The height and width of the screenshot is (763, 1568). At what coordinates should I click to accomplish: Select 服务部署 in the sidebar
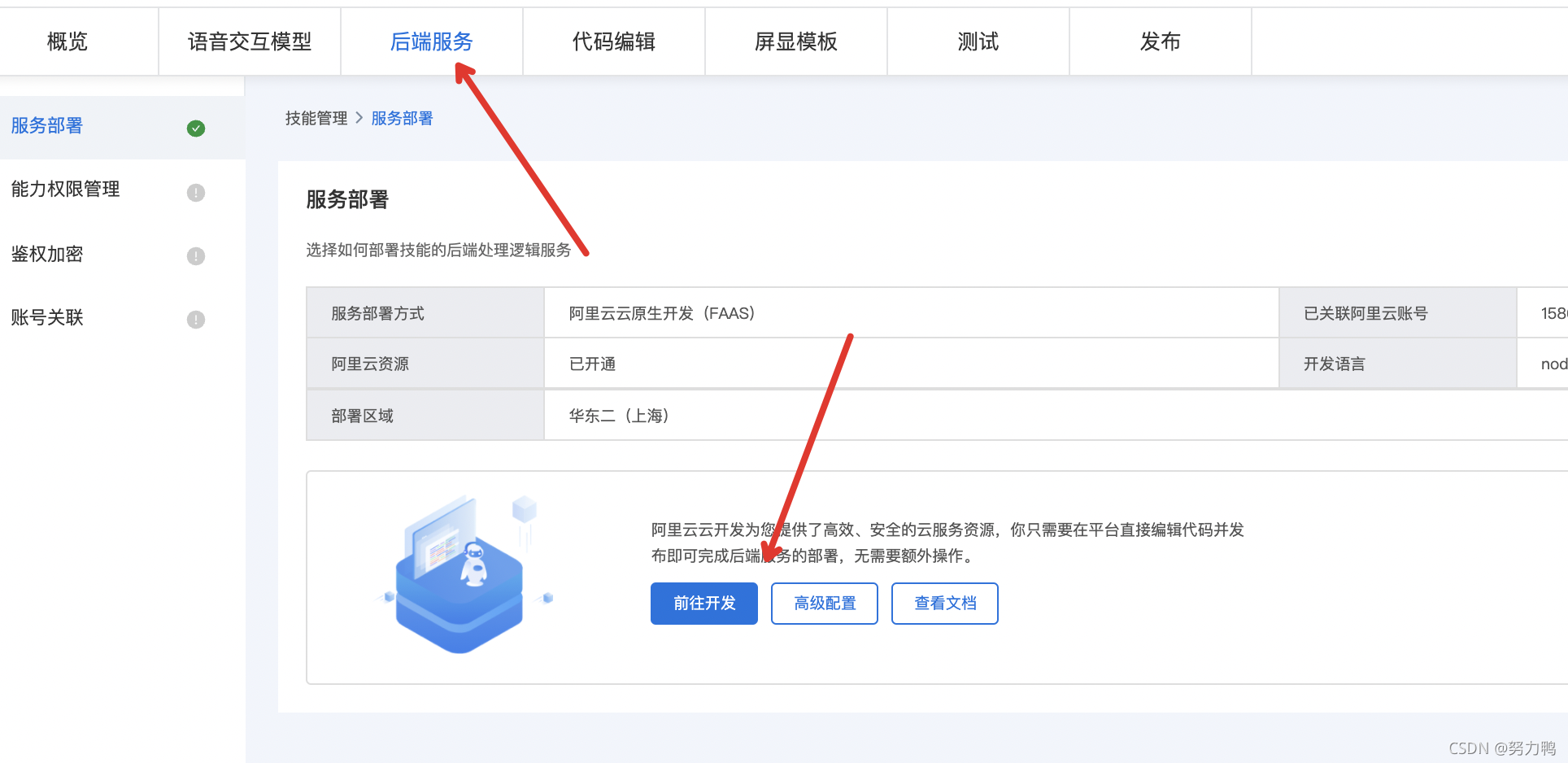coord(122,127)
